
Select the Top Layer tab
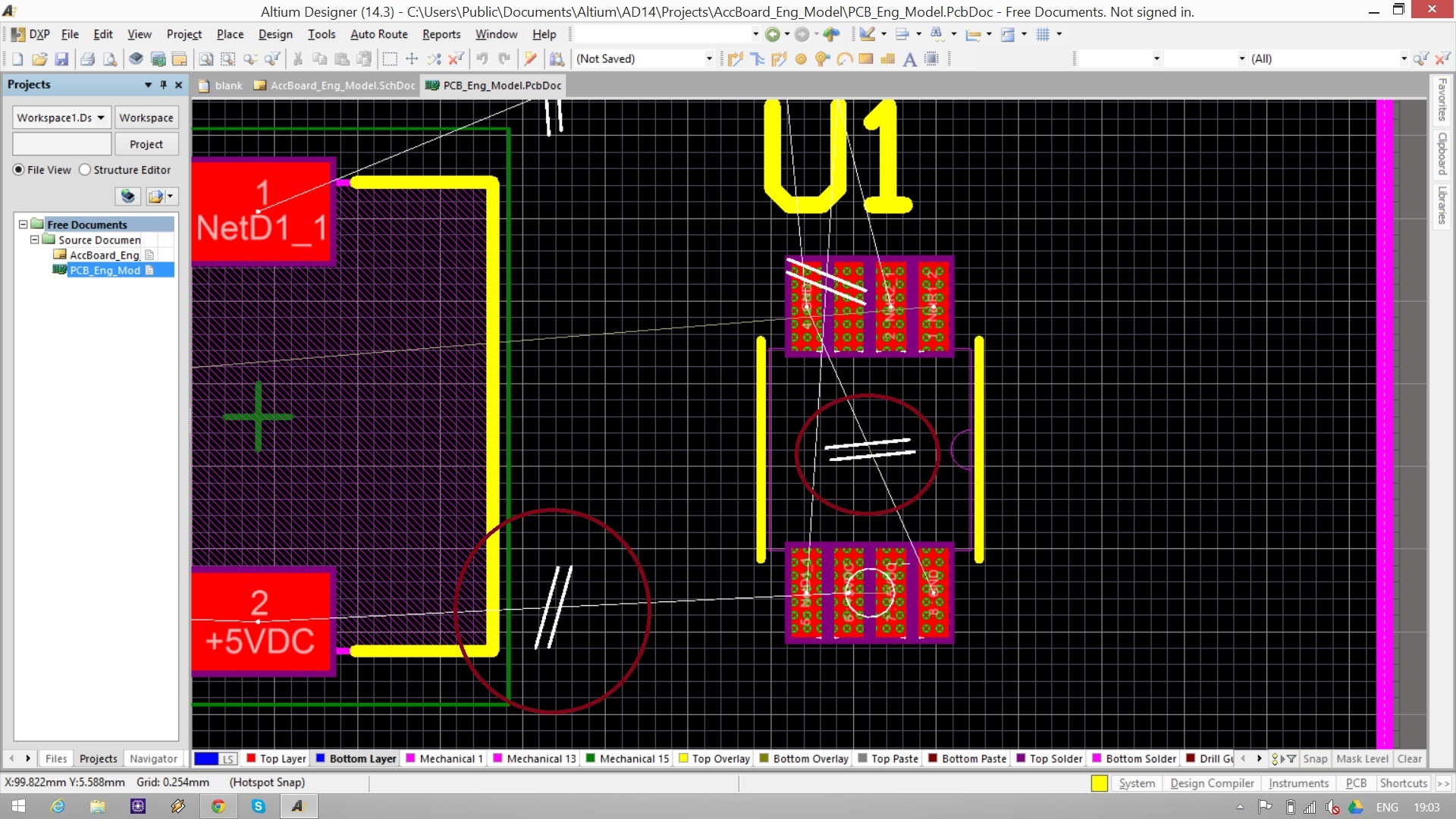pyautogui.click(x=277, y=758)
